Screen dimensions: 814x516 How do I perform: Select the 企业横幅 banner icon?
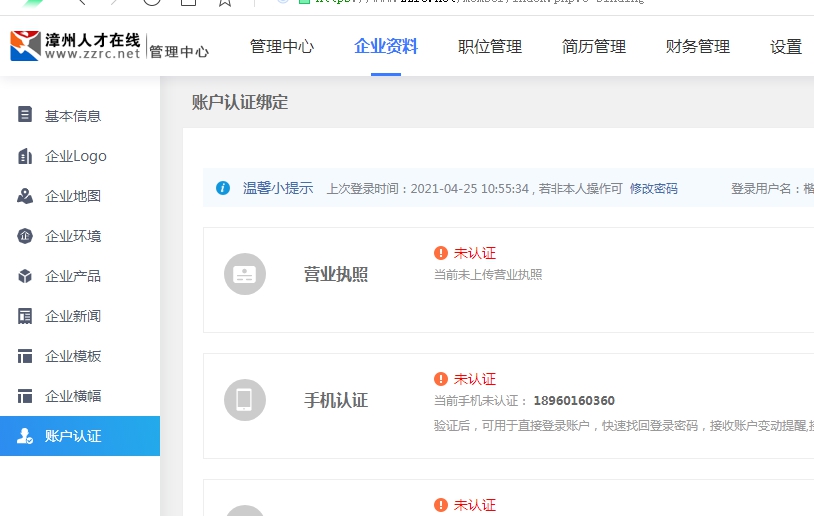(x=25, y=396)
